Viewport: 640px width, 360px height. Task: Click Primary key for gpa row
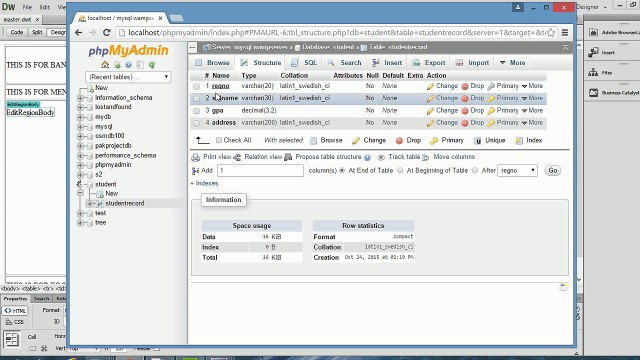pyautogui.click(x=503, y=111)
